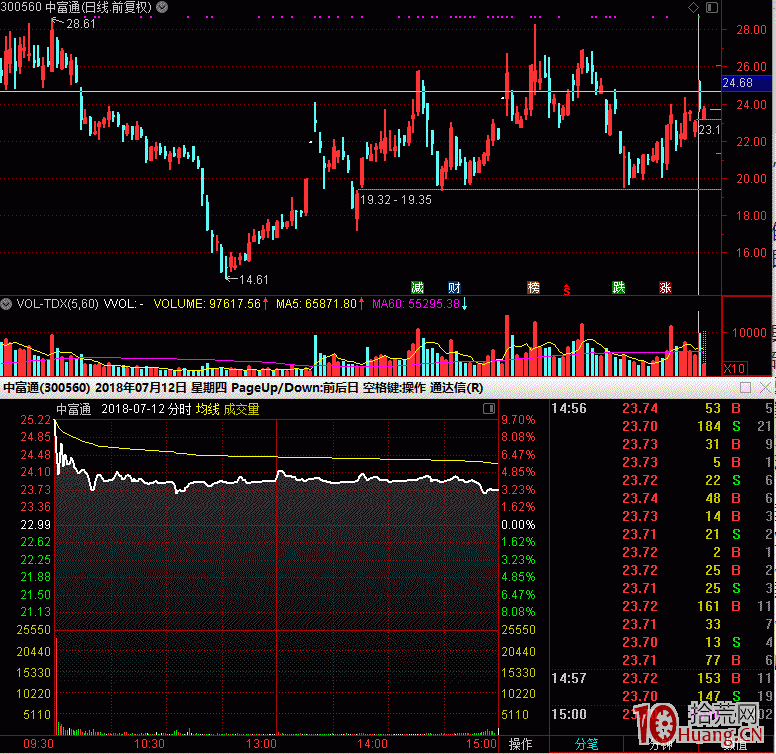The width and height of the screenshot is (776, 754).
Task: Click the MA5: 65871.80 readout
Action: (316, 303)
